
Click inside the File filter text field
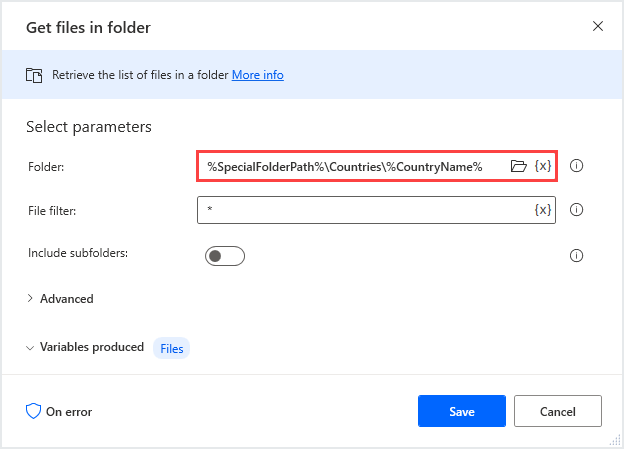pyautogui.click(x=360, y=210)
